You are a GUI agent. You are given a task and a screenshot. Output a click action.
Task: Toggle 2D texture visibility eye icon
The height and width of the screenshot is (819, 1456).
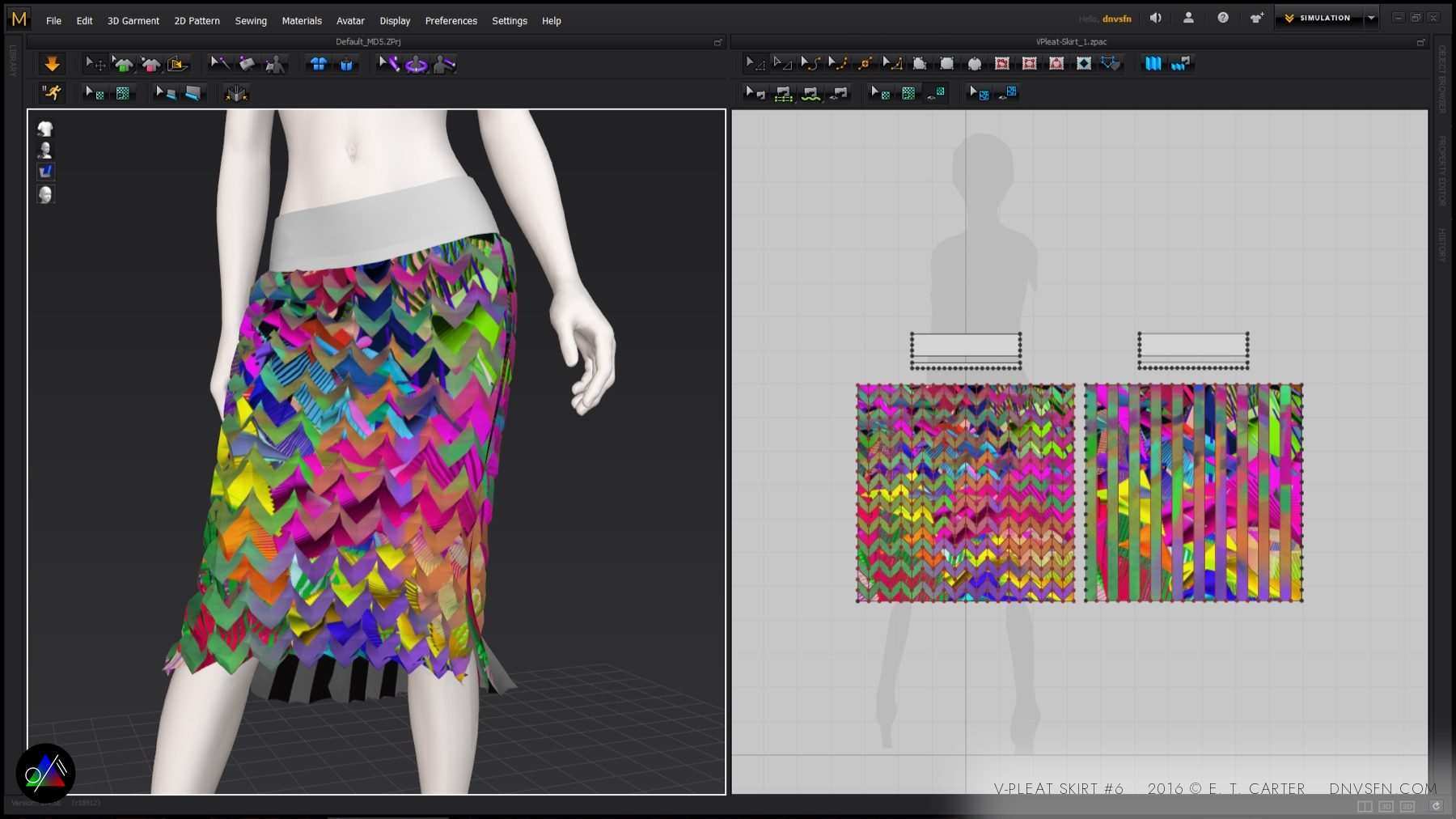click(x=937, y=93)
